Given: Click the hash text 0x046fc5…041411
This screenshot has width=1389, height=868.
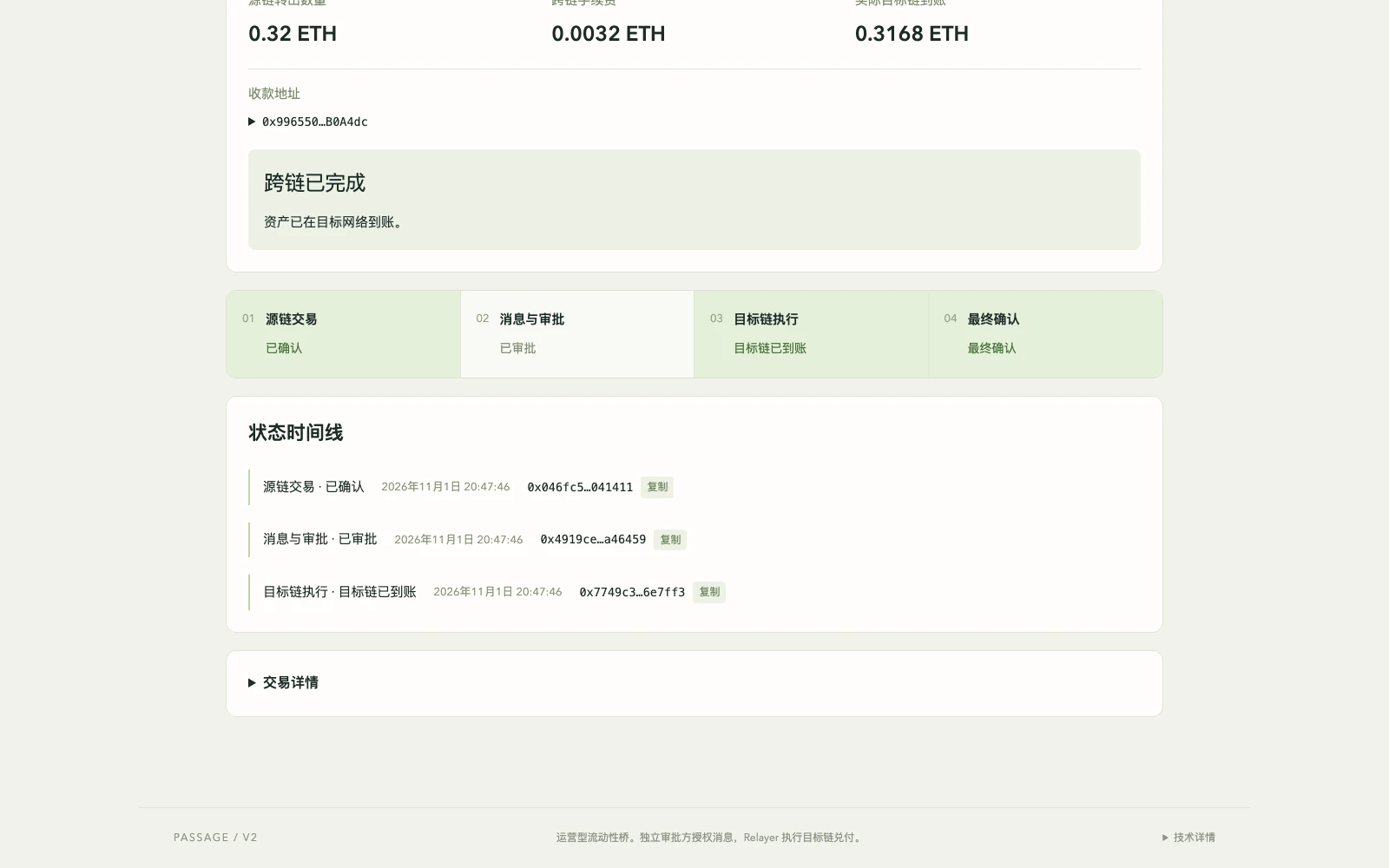Looking at the screenshot, I should tap(580, 487).
